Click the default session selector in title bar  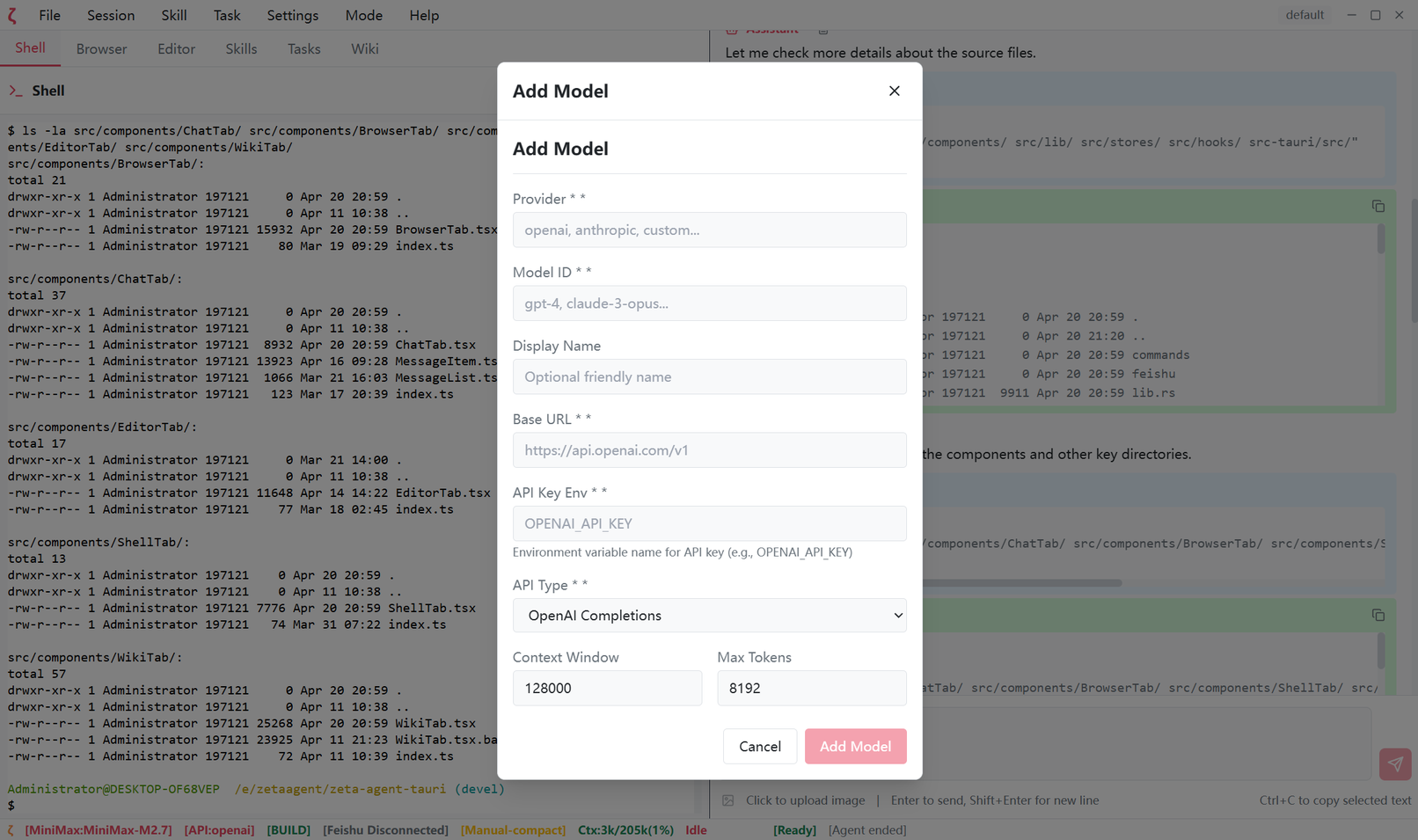1305,14
